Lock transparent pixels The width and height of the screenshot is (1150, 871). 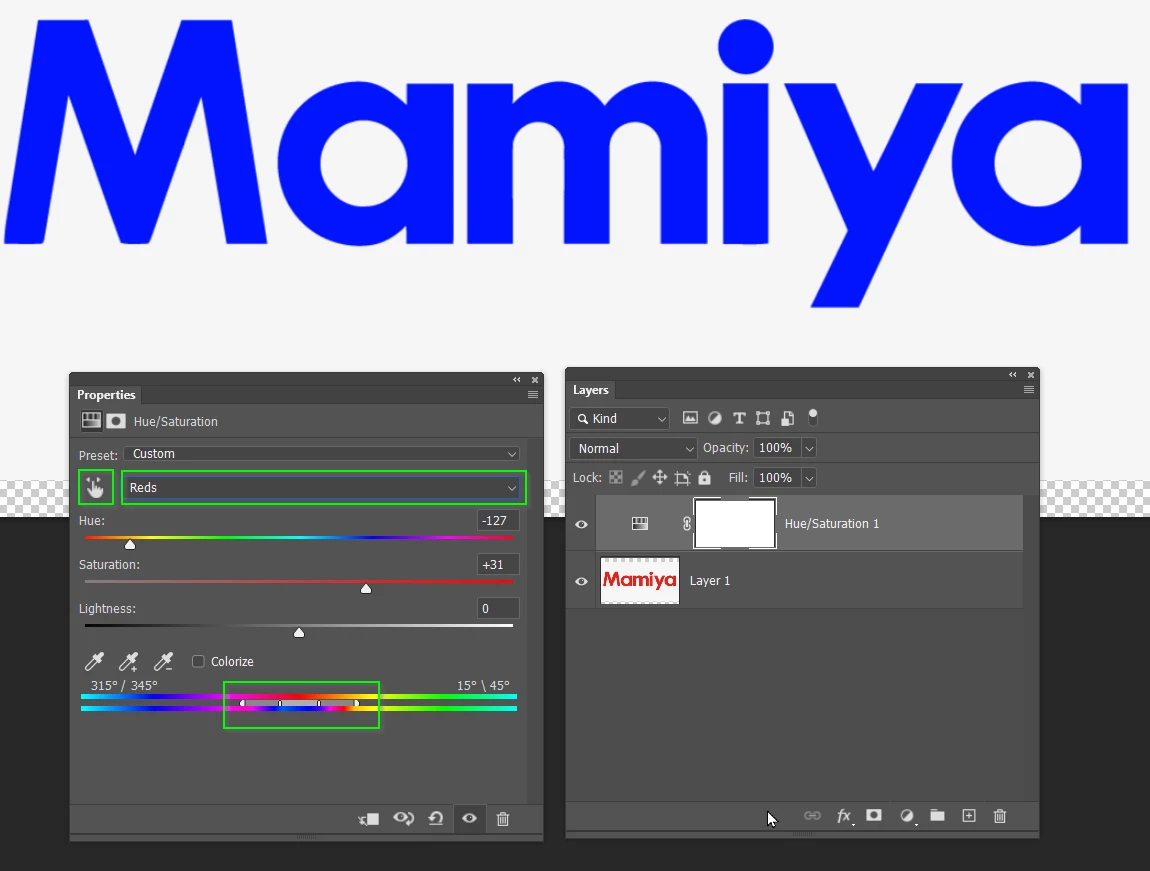point(616,477)
